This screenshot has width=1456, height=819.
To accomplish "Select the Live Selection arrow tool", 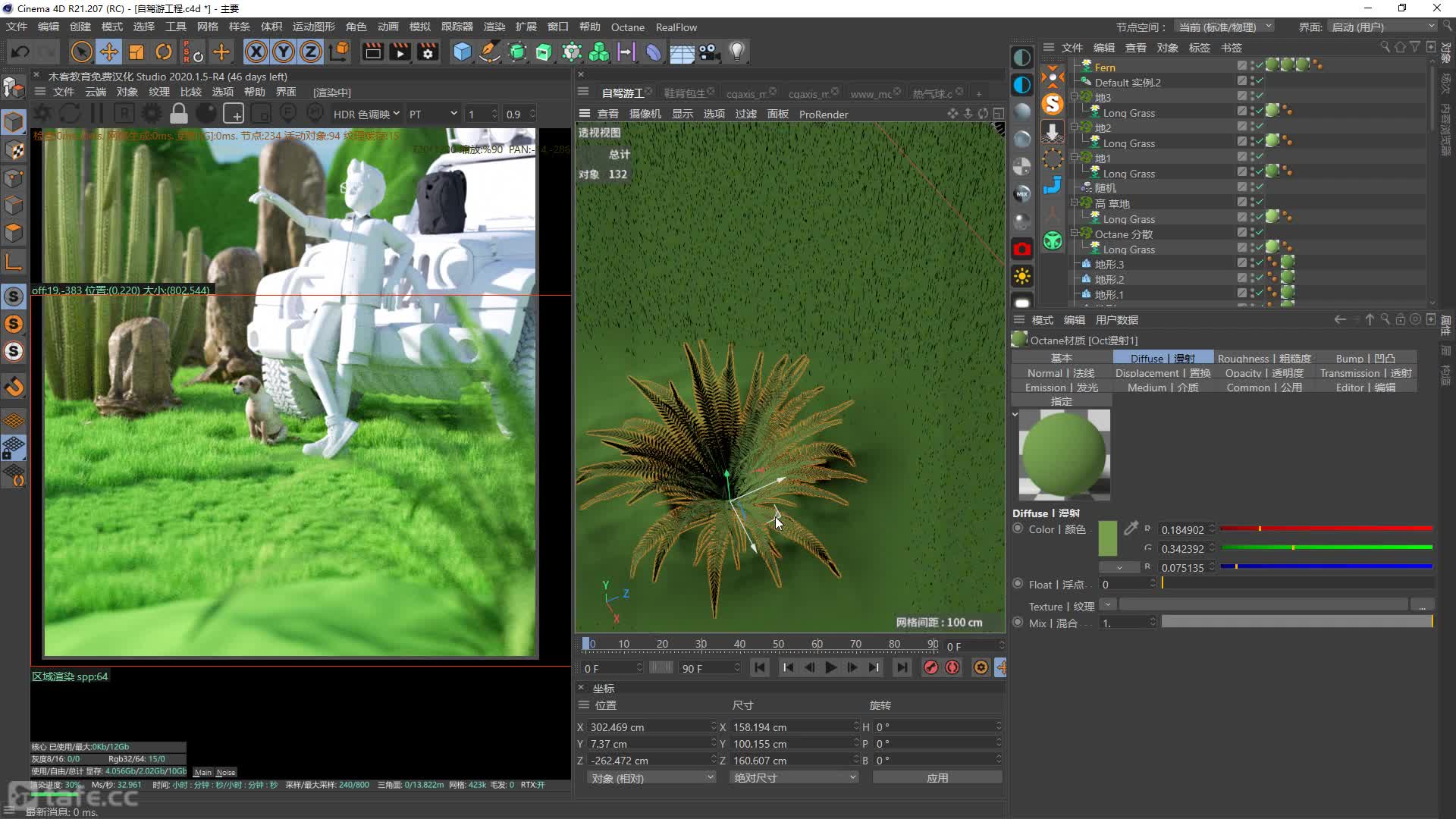I will tap(81, 52).
